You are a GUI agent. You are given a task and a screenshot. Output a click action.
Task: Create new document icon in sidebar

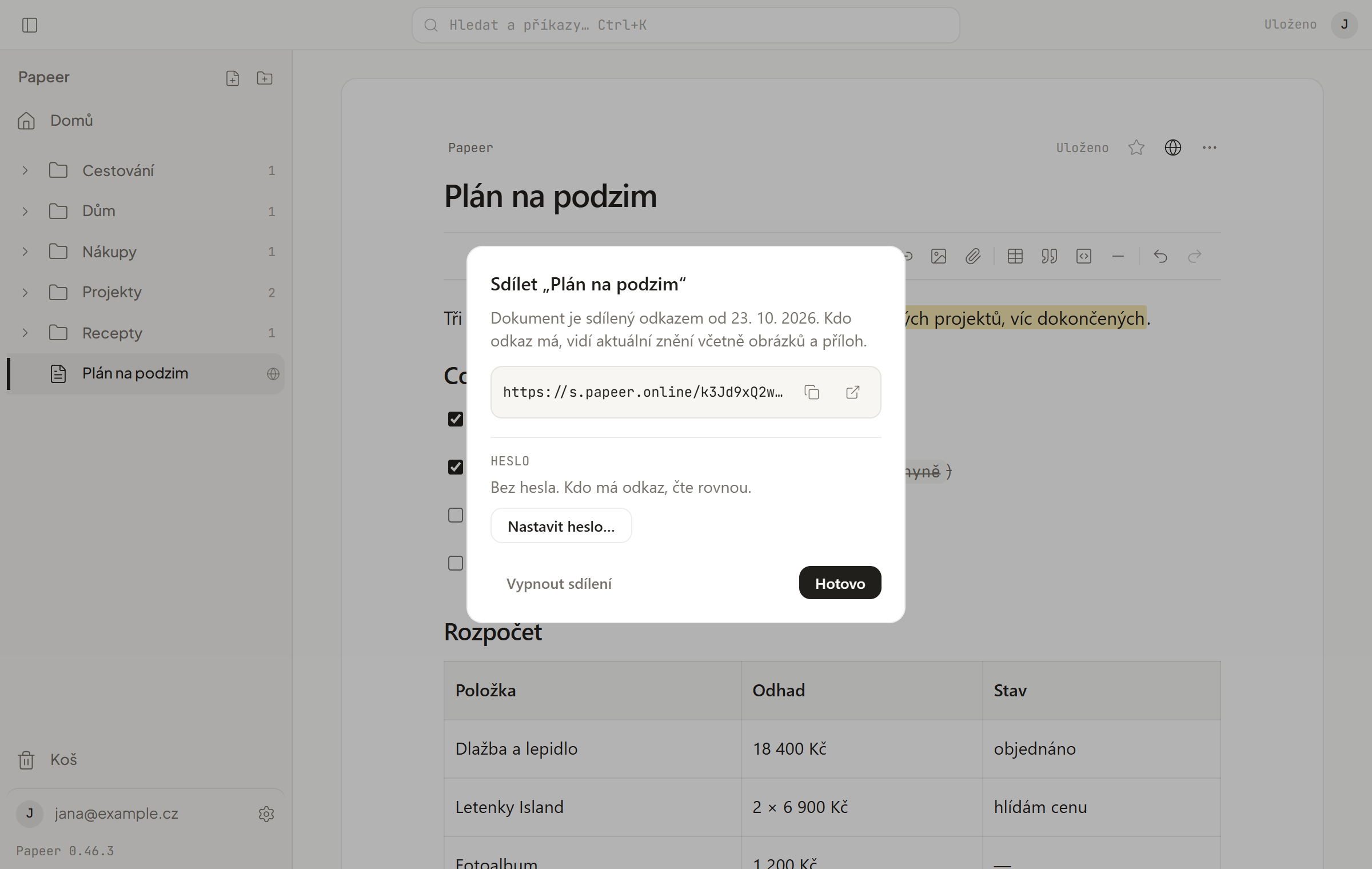coord(233,78)
